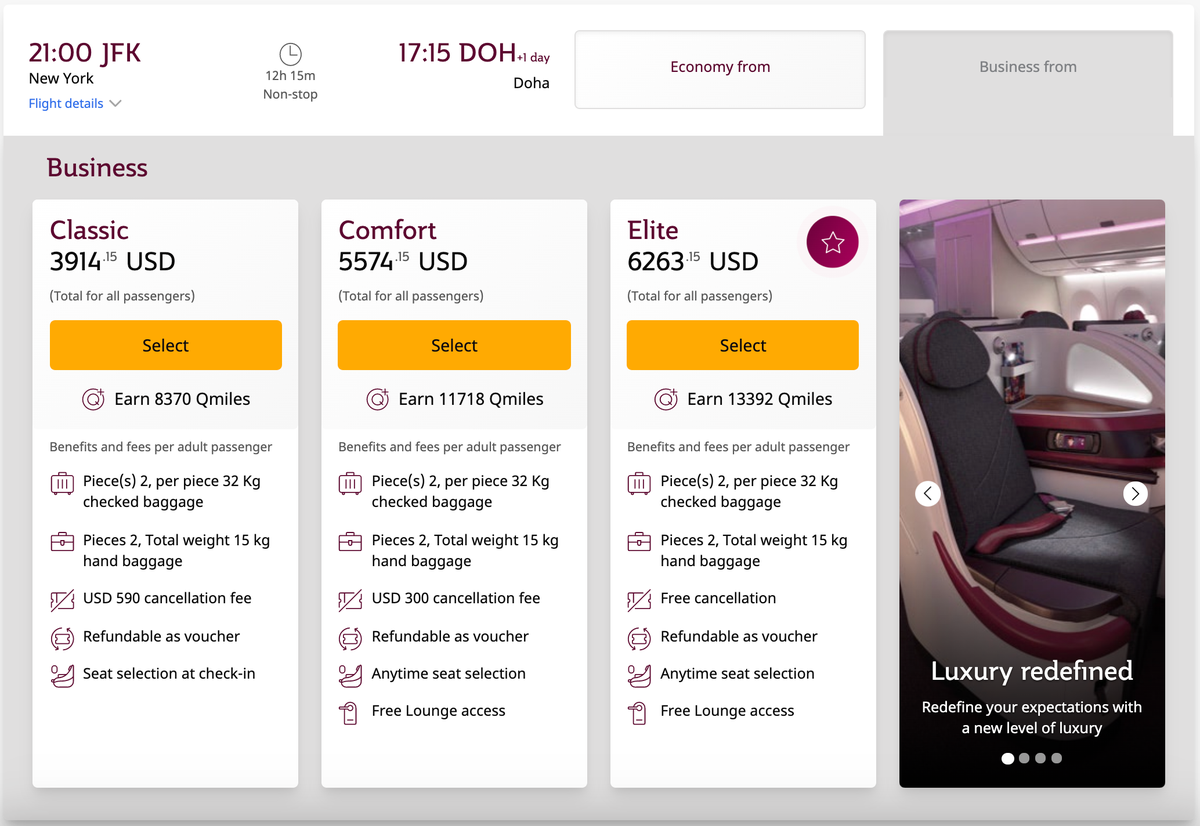Click the left arrow on the image carousel

click(927, 493)
